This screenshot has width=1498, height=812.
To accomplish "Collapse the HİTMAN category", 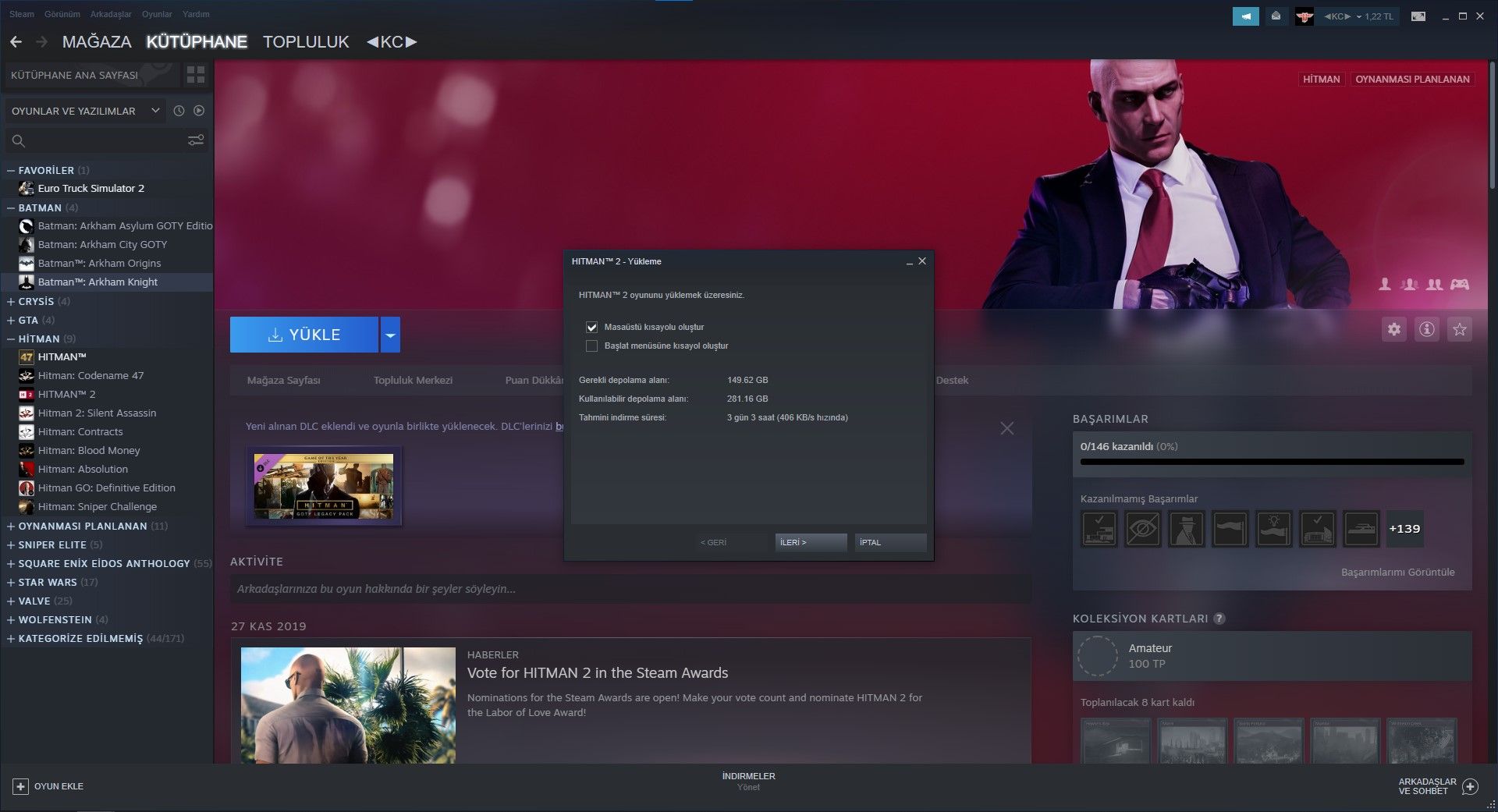I will (11, 339).
